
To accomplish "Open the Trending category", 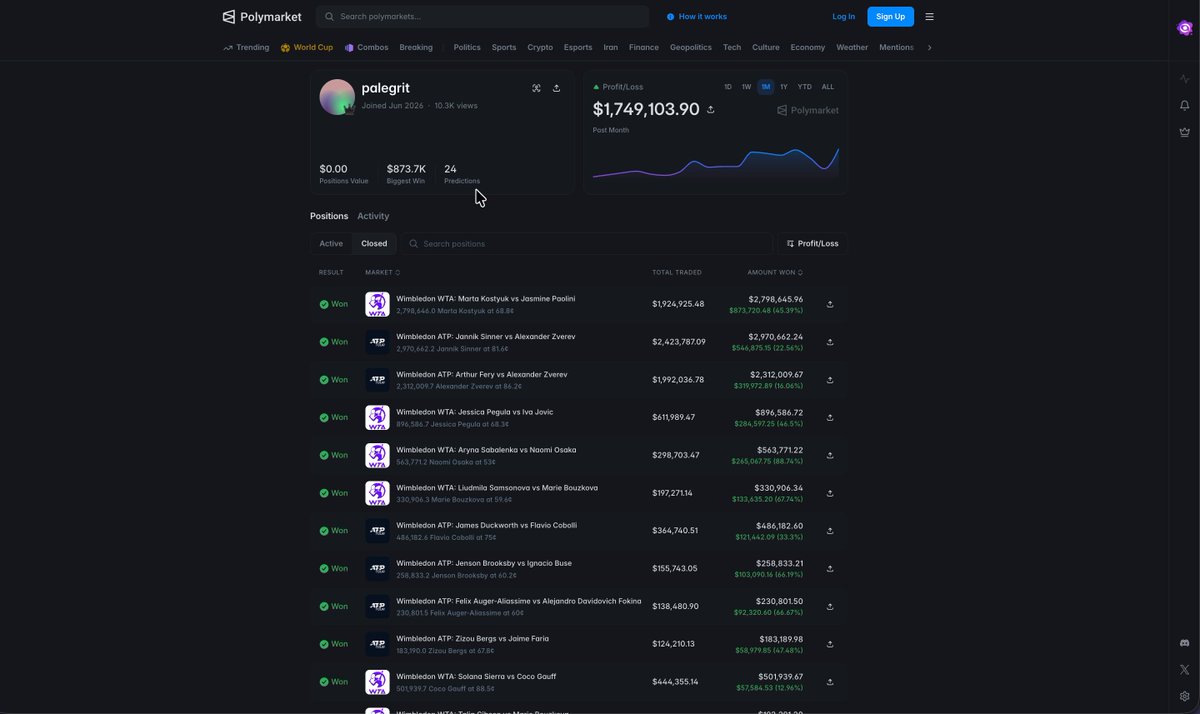I will click(x=246, y=47).
